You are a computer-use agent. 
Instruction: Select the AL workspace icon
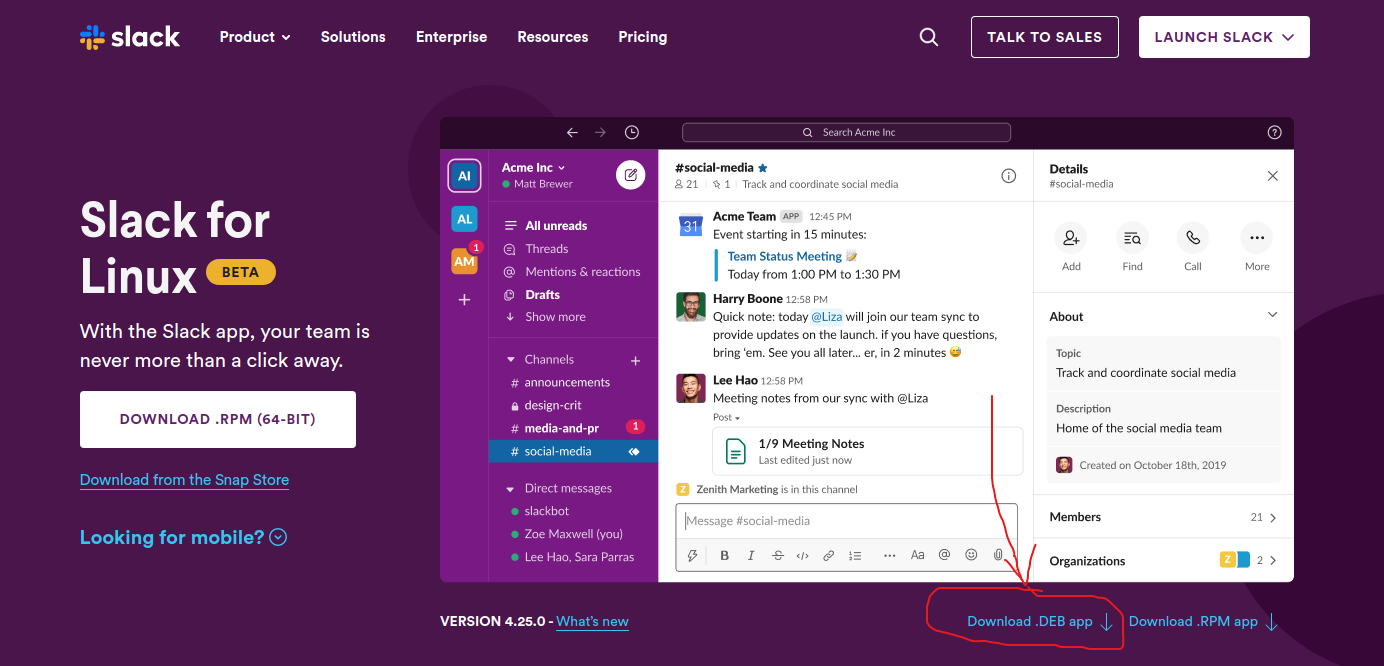click(x=464, y=219)
